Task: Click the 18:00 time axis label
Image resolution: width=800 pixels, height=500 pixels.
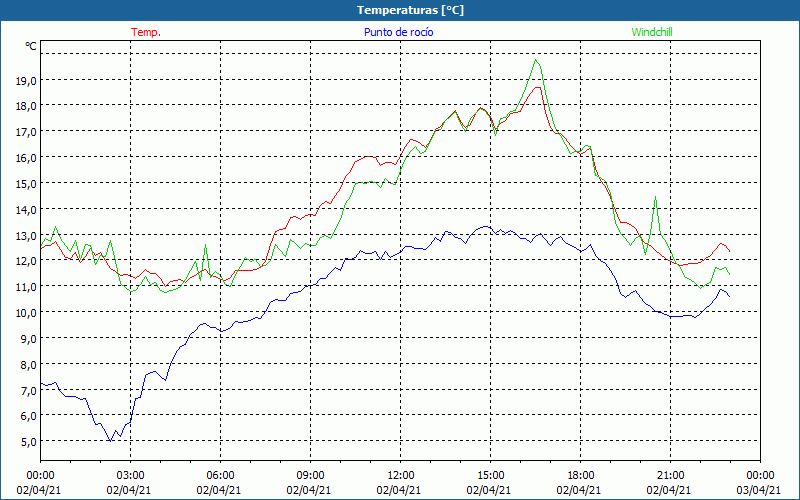Action: (x=581, y=476)
